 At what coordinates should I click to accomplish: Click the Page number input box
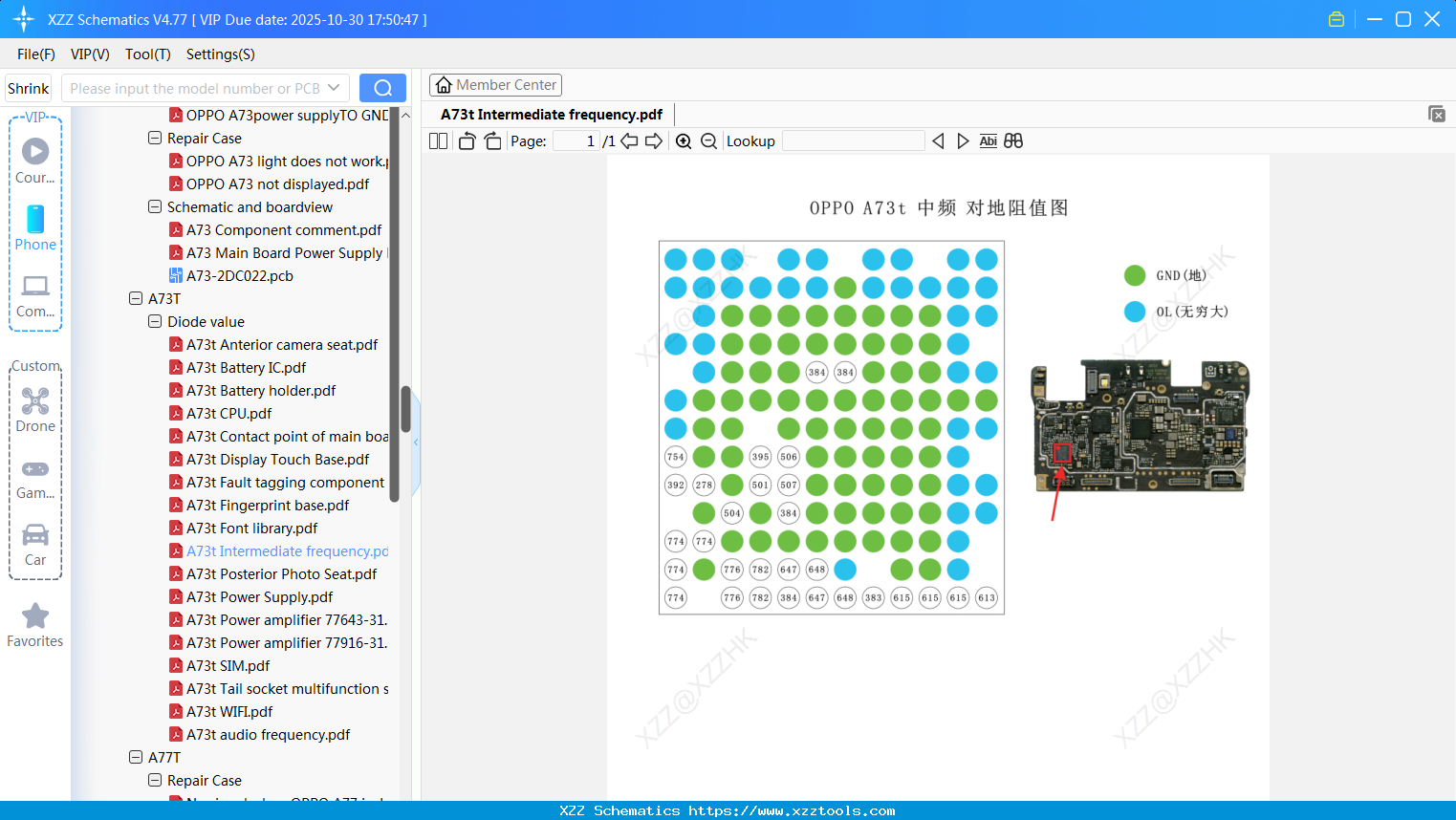click(x=576, y=141)
